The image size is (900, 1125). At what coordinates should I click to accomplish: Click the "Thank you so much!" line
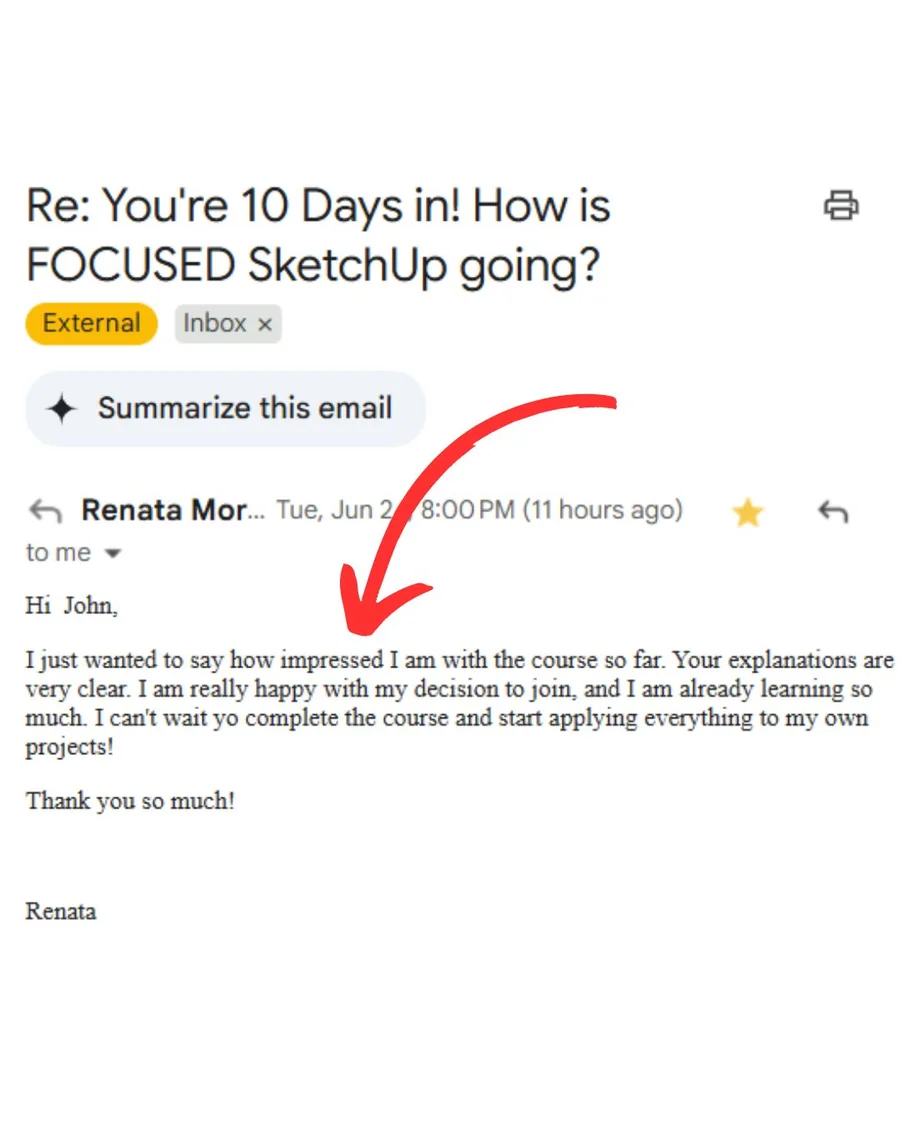tap(130, 800)
